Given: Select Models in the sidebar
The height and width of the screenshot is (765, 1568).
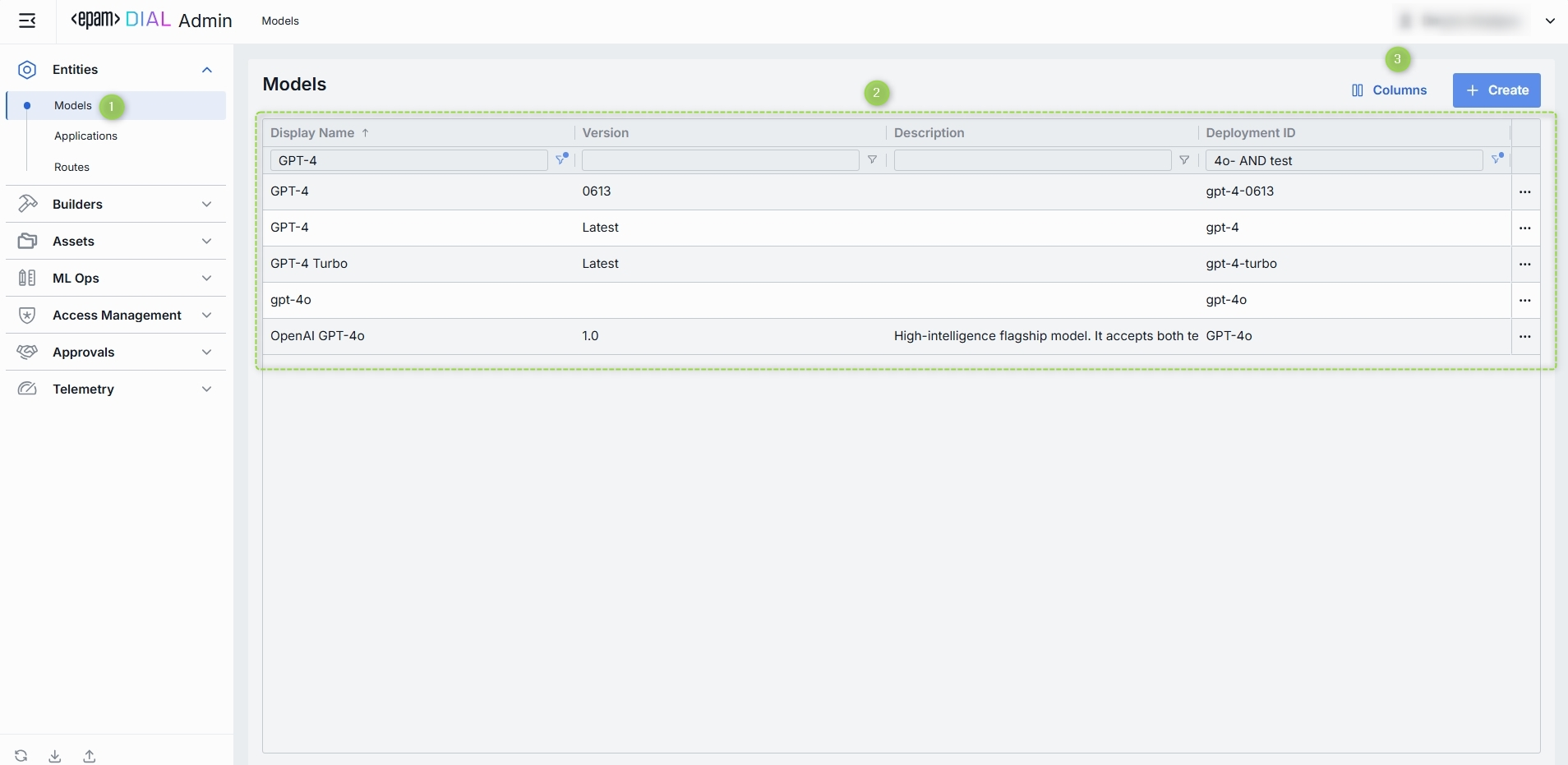Looking at the screenshot, I should click(116, 105).
